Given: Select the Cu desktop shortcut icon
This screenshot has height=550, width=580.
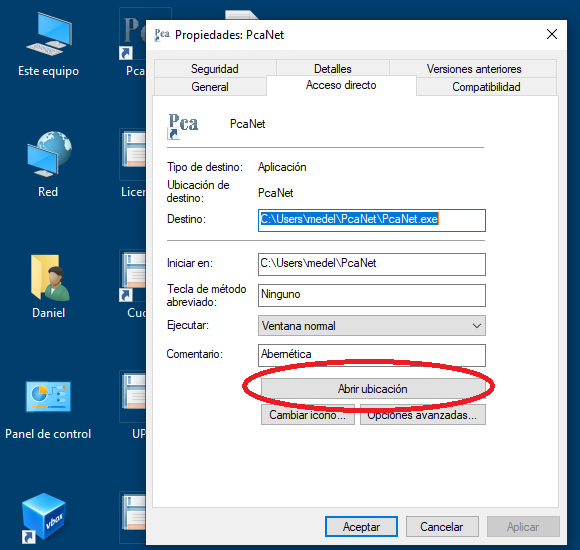Looking at the screenshot, I should pos(133,285).
